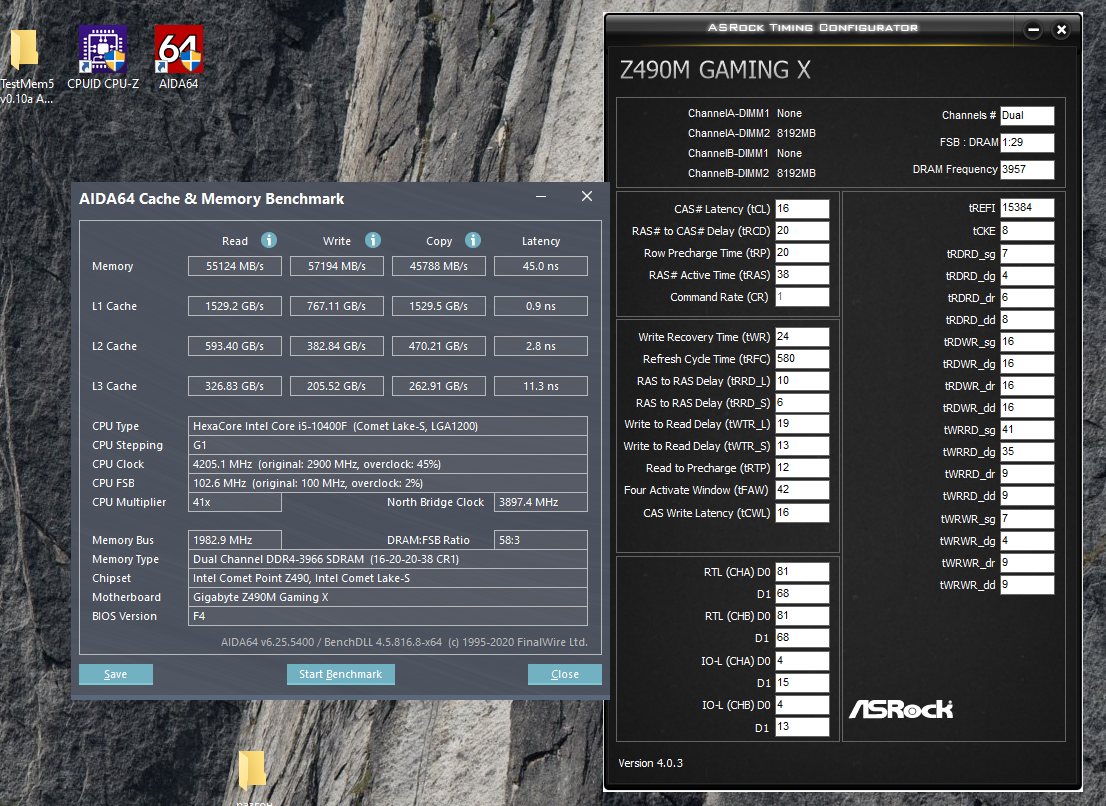
Task: Click the Memory Write value 57194 MB/s
Action: pyautogui.click(x=337, y=266)
